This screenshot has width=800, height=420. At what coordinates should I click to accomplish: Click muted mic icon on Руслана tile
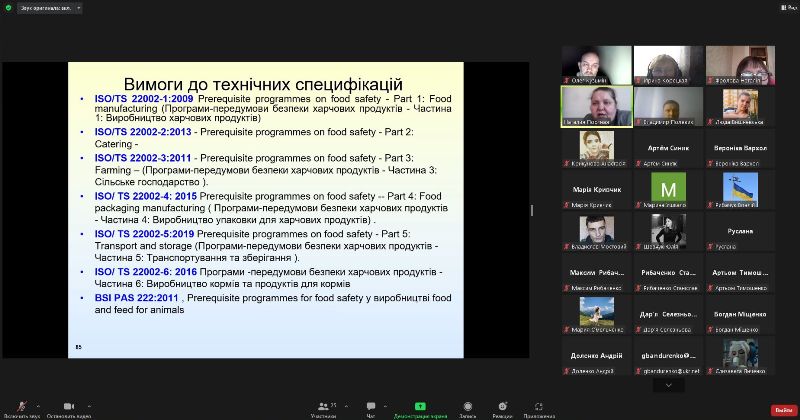pyautogui.click(x=710, y=246)
